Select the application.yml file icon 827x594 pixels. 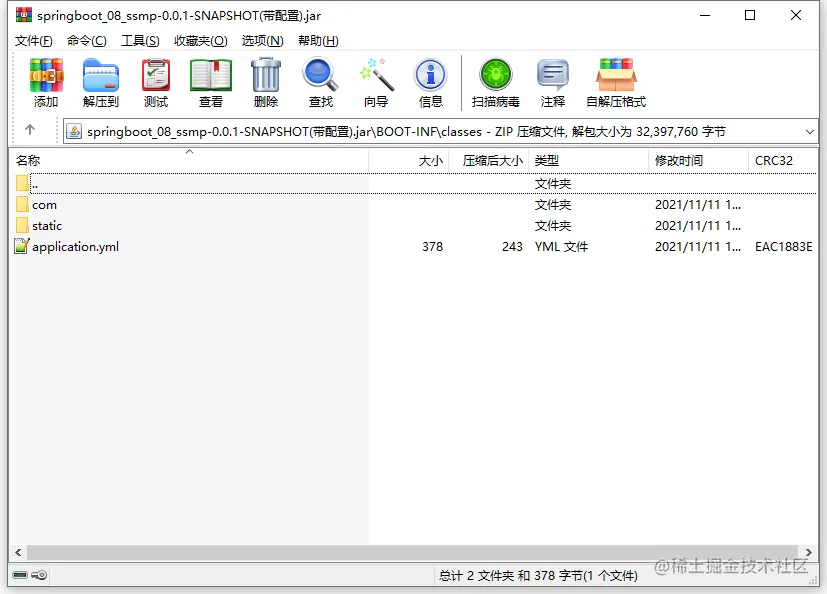[x=22, y=246]
